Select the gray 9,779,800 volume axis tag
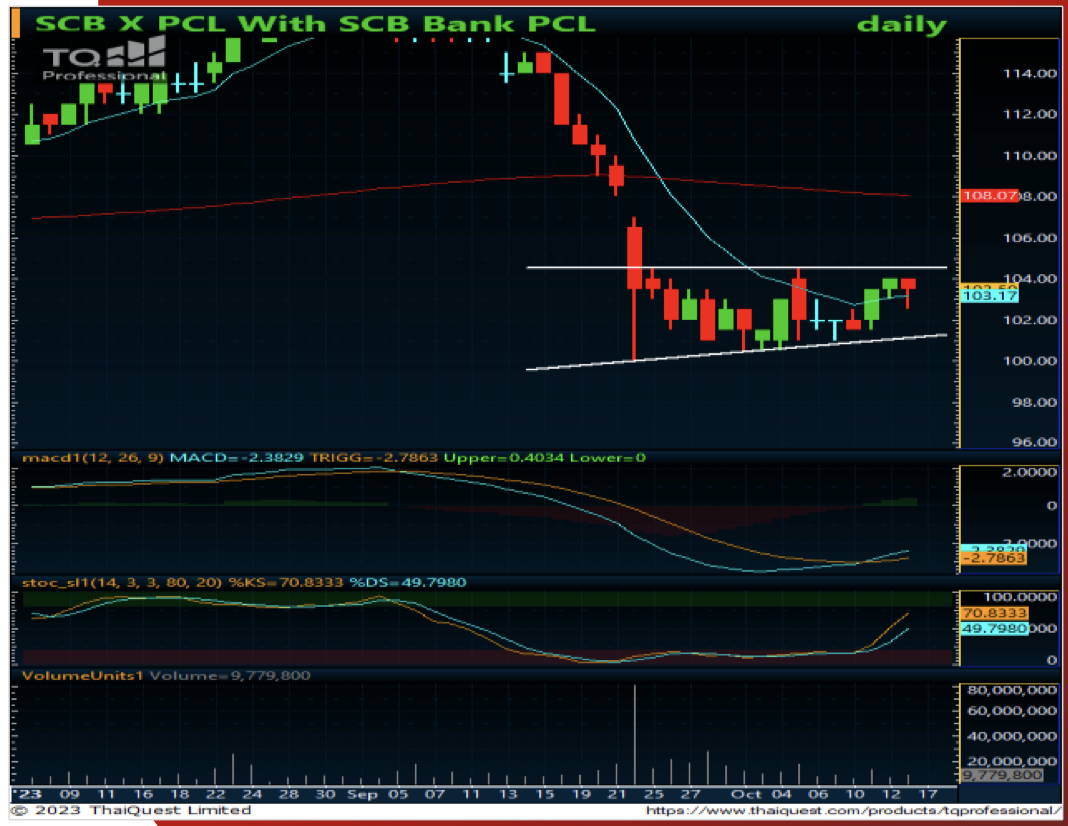1068x826 pixels. click(1001, 775)
